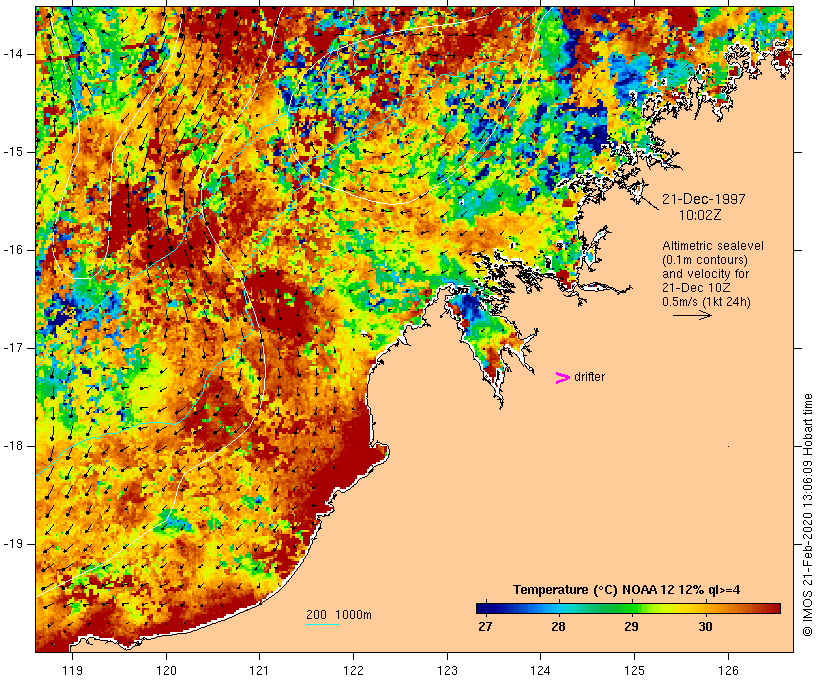
Task: Click the vertical IMOS copyright timestamp text
Action: (807, 515)
